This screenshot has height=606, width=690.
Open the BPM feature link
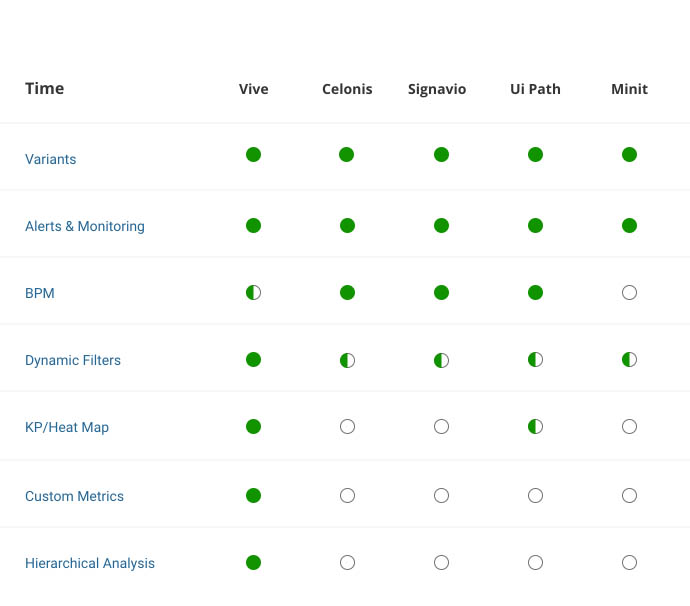coord(40,293)
